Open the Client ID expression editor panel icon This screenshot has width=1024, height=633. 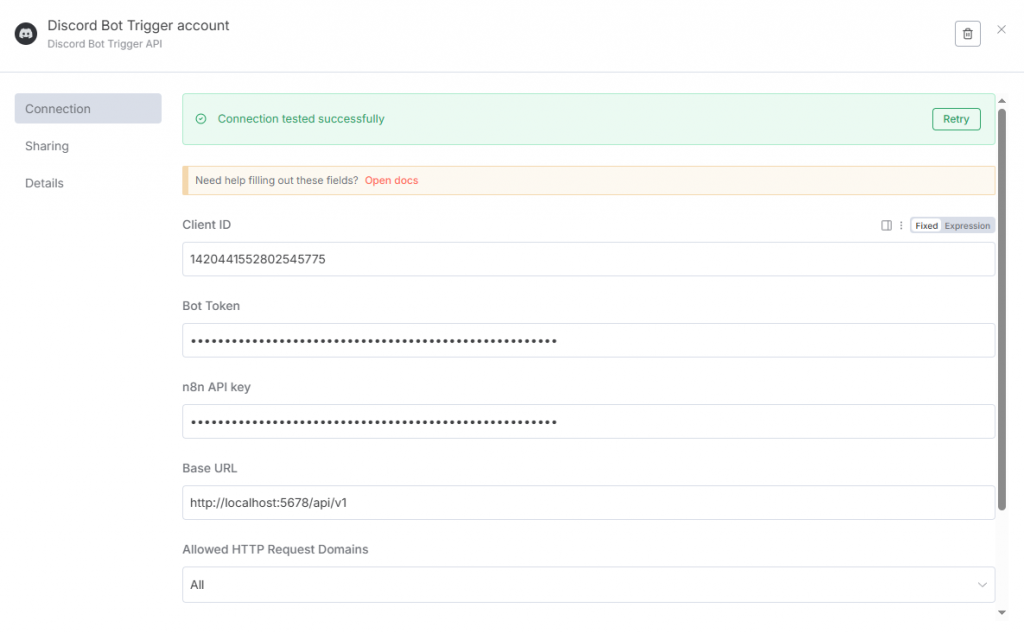(x=886, y=225)
